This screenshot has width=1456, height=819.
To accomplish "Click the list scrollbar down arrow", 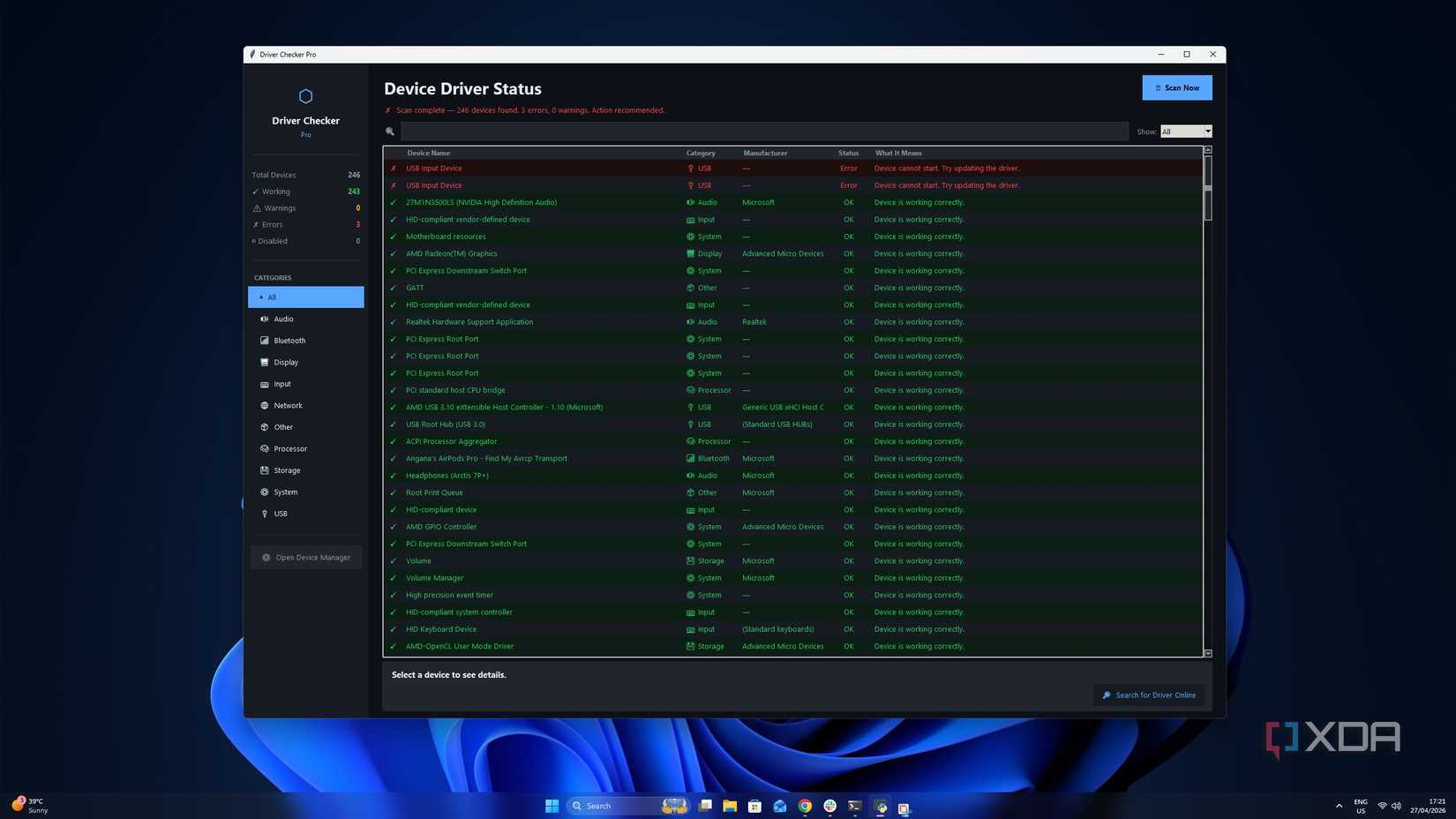I will pyautogui.click(x=1208, y=653).
